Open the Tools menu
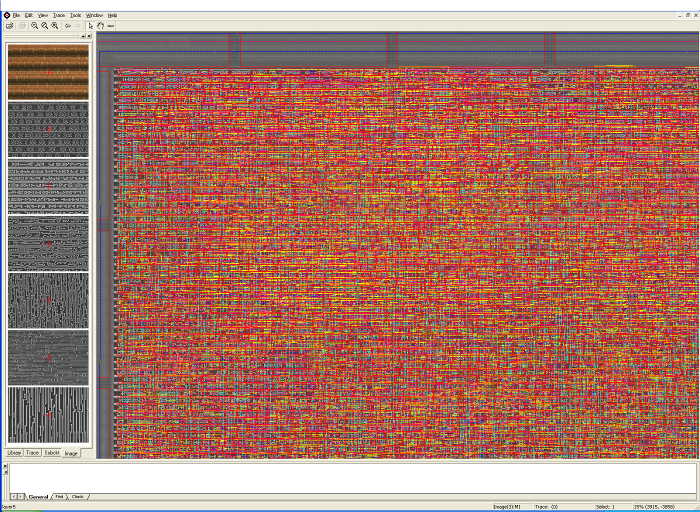This screenshot has height=512, width=700. [75, 16]
